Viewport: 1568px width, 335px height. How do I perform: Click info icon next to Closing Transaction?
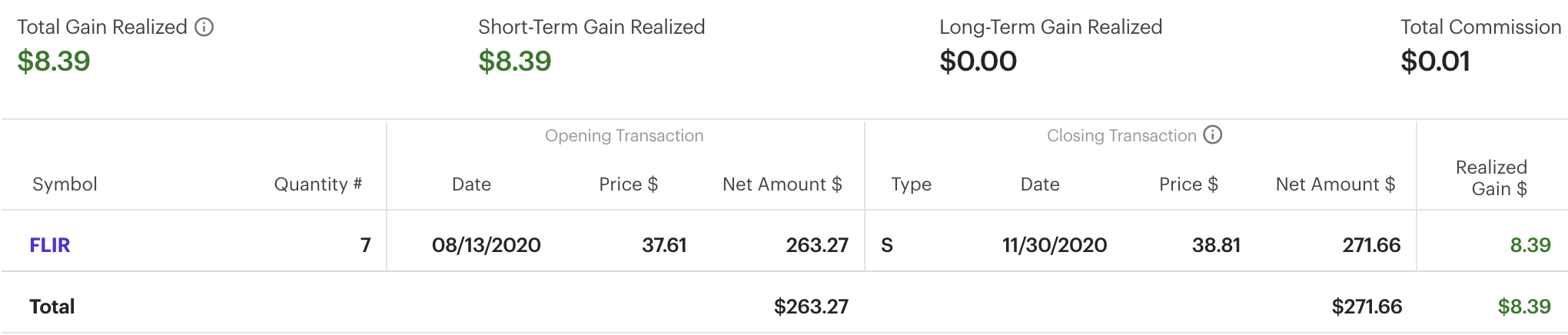1212,135
